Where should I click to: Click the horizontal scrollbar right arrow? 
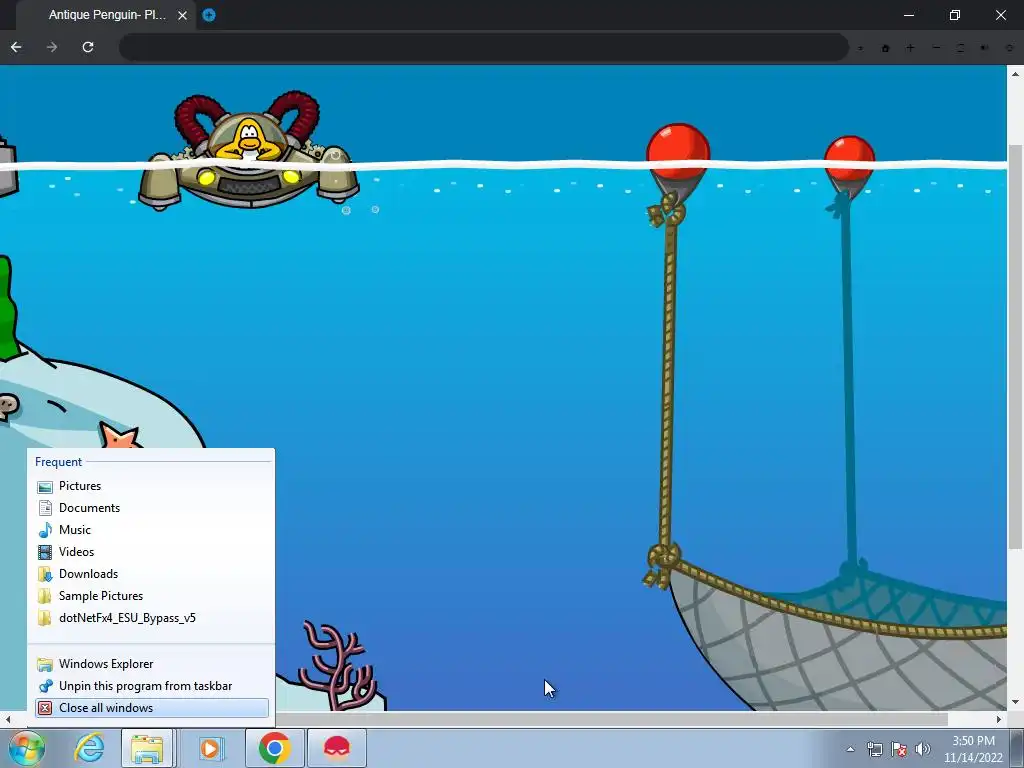999,719
